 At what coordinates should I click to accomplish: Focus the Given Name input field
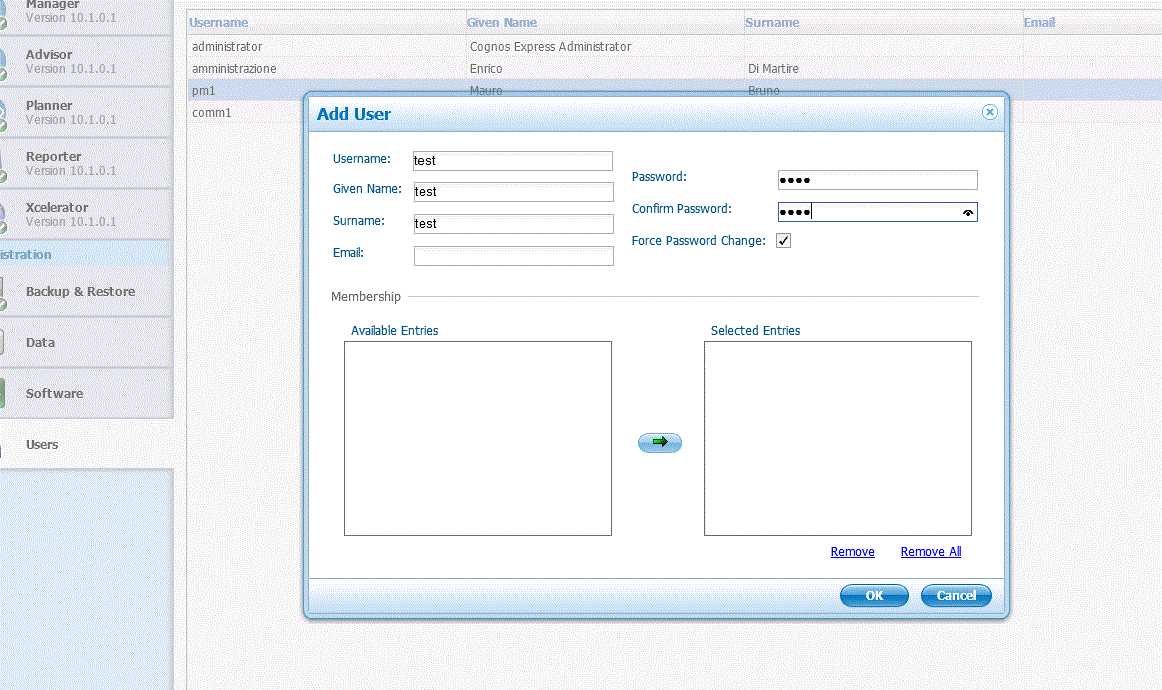click(514, 192)
